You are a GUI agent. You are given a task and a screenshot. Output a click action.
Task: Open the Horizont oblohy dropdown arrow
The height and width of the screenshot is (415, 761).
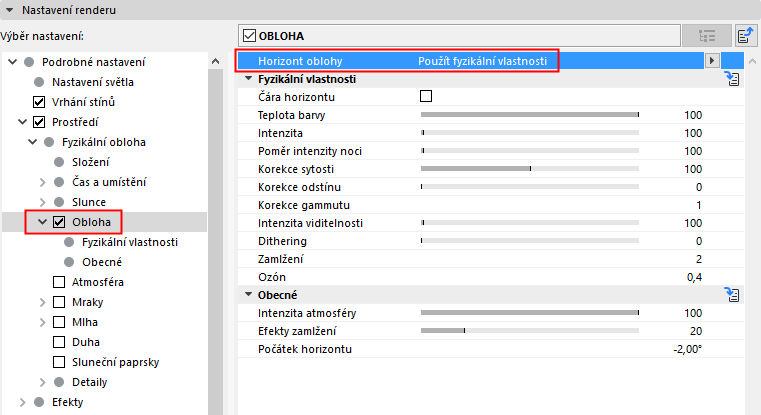click(711, 61)
